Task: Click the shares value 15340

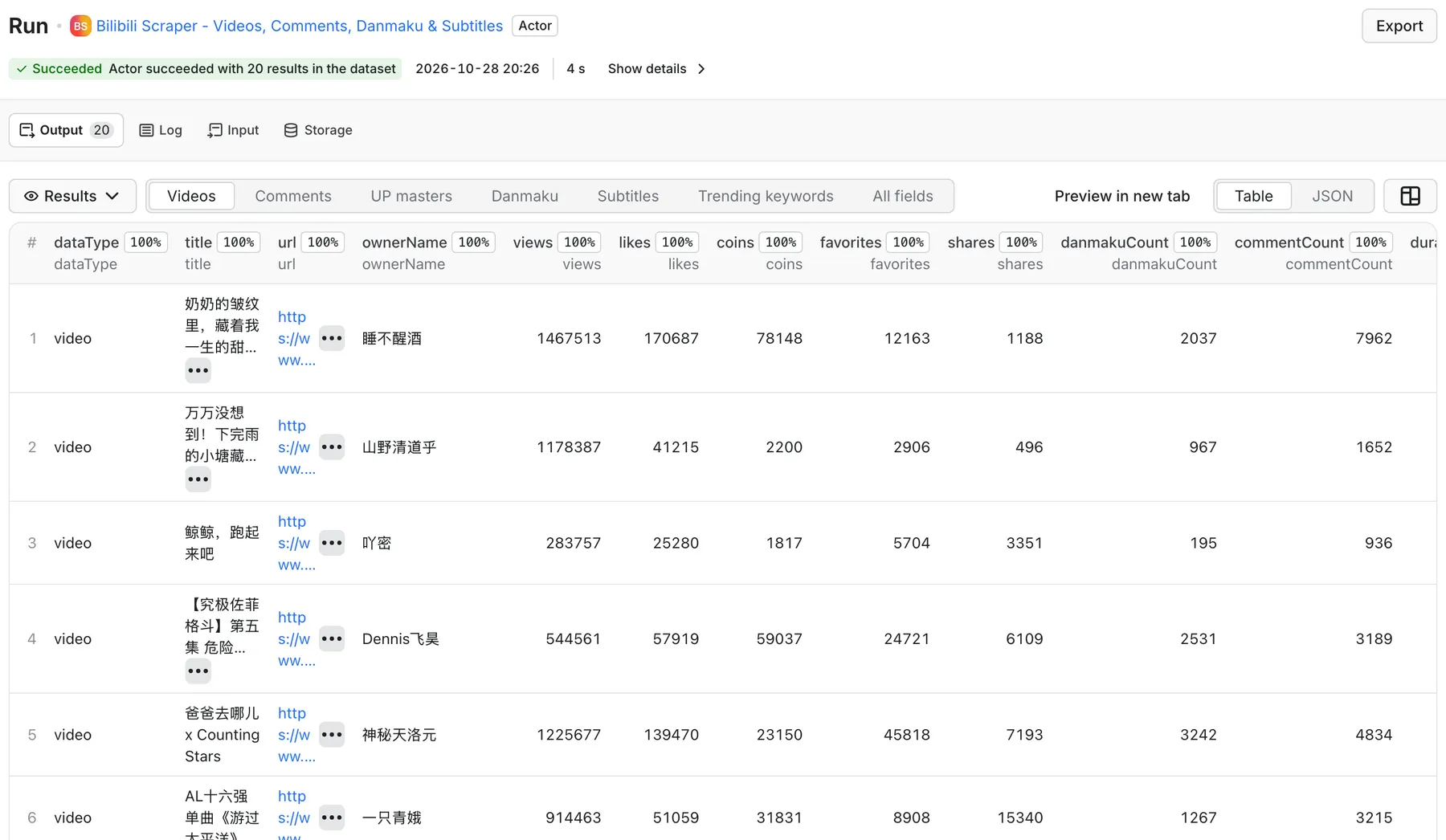Action: [1019, 818]
